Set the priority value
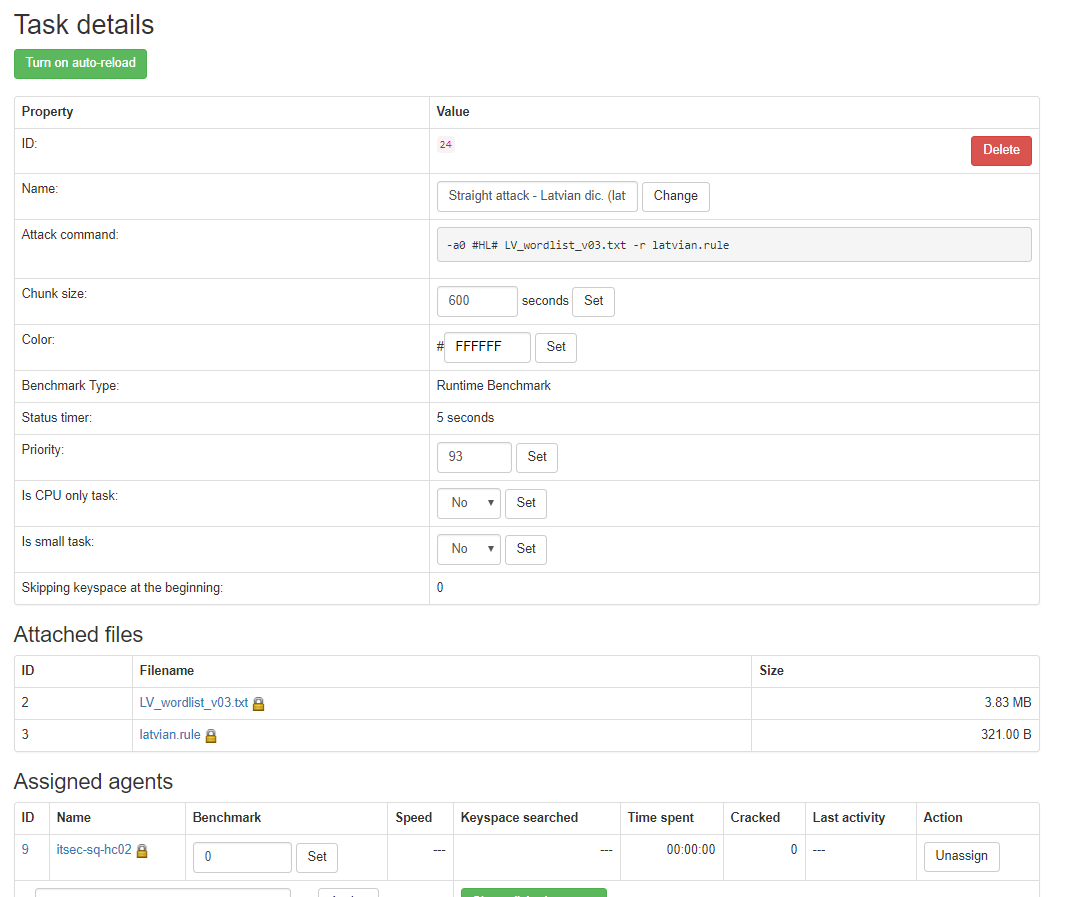 (x=537, y=457)
